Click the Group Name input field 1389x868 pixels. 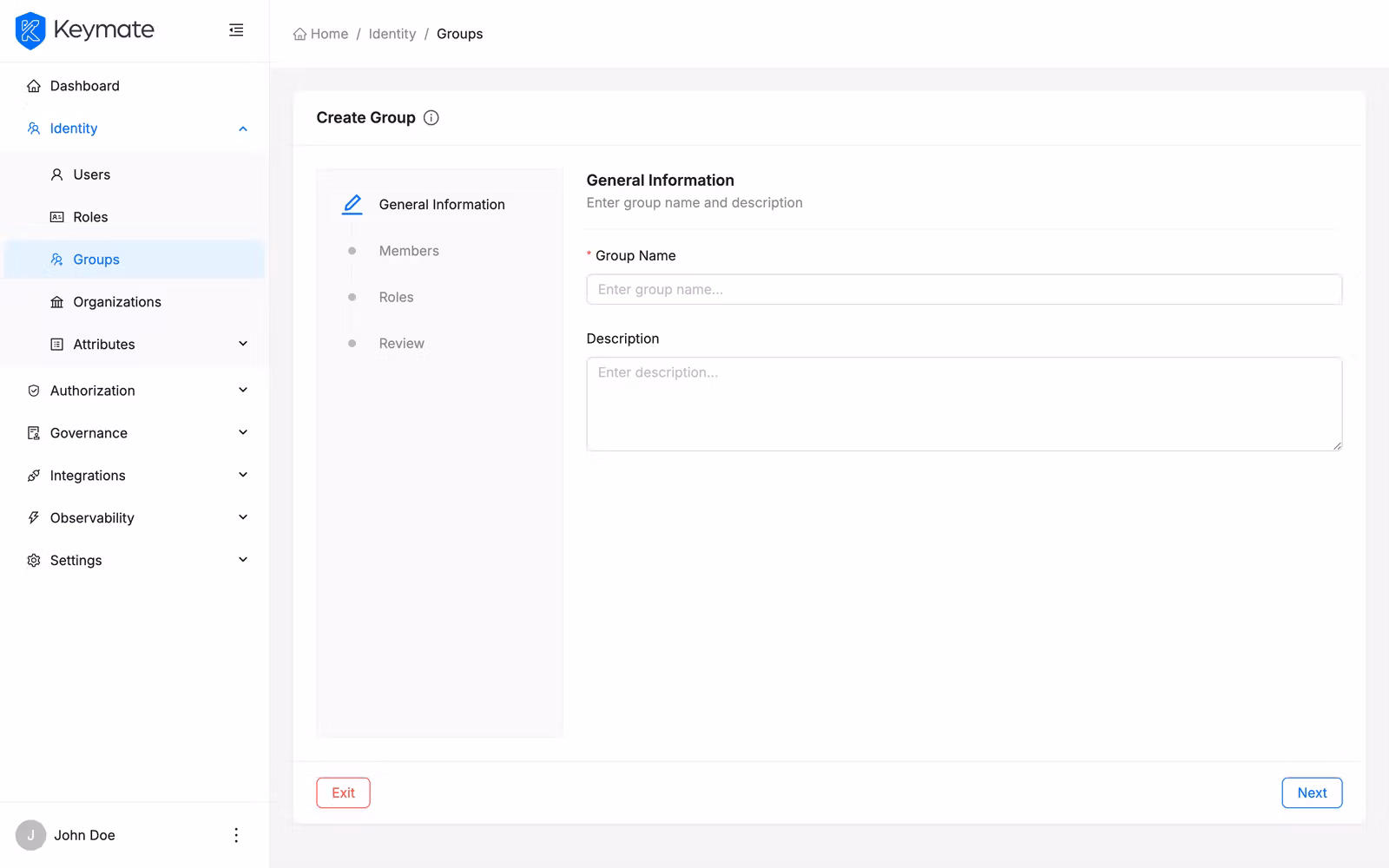click(964, 289)
